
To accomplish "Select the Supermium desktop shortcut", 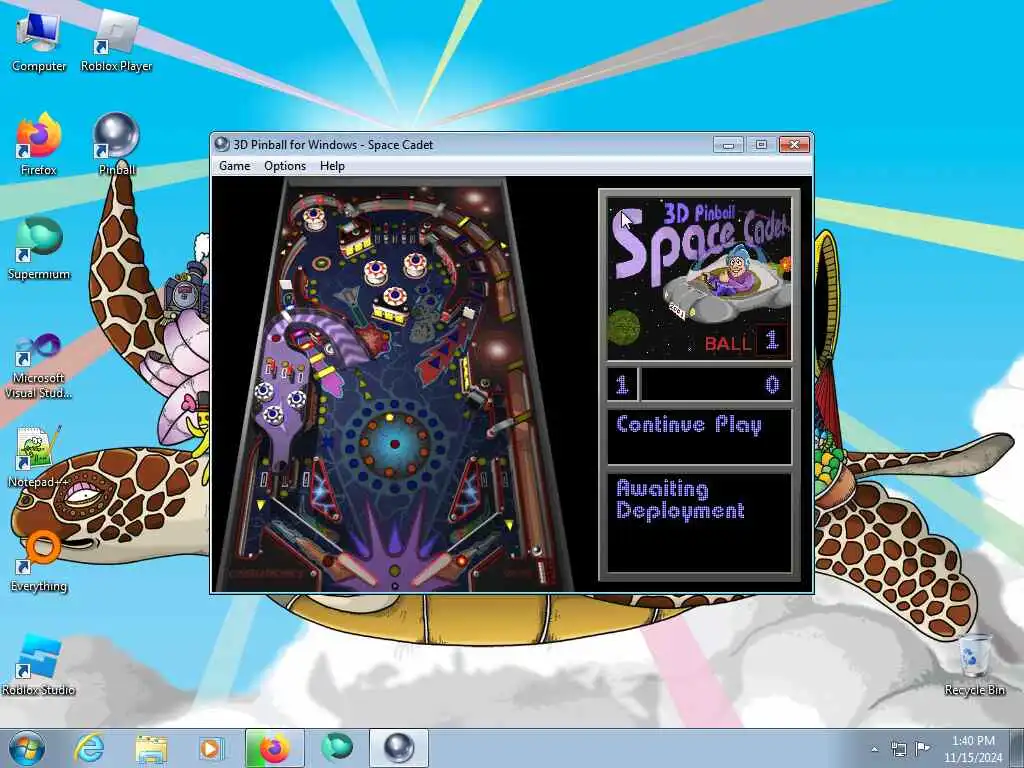I will (x=39, y=248).
